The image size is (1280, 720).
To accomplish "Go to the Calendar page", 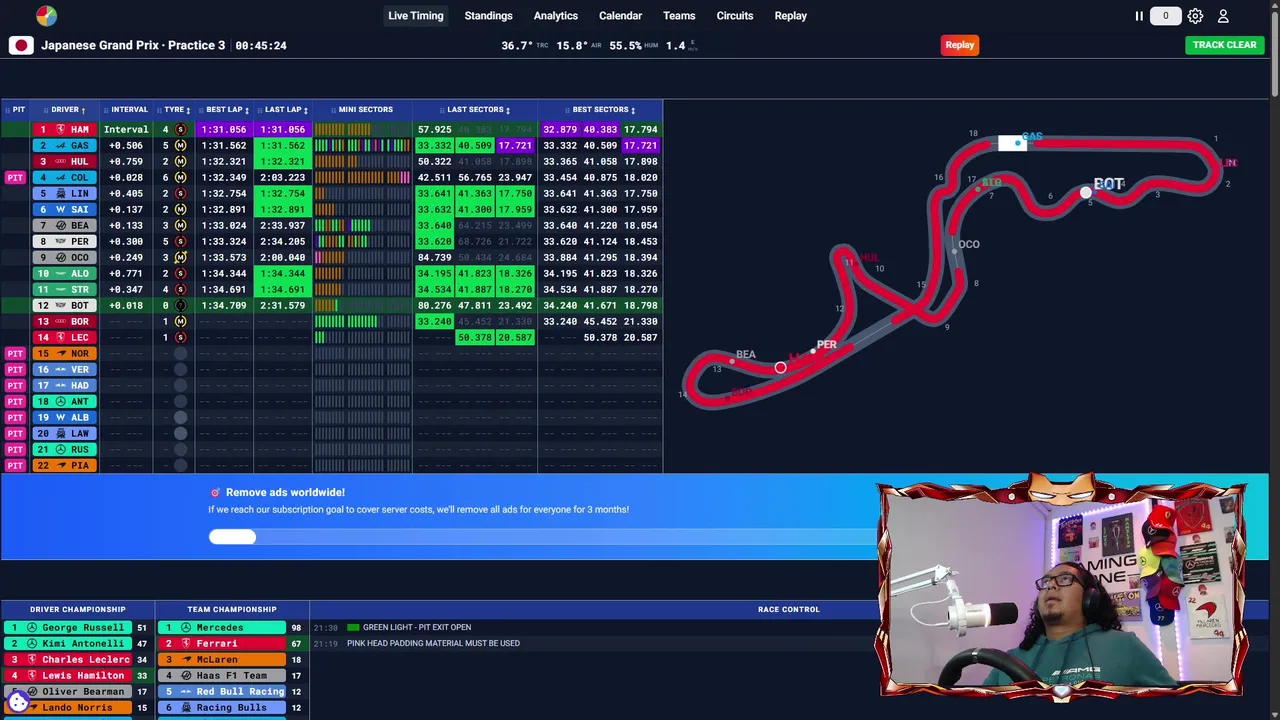I will pyautogui.click(x=620, y=16).
